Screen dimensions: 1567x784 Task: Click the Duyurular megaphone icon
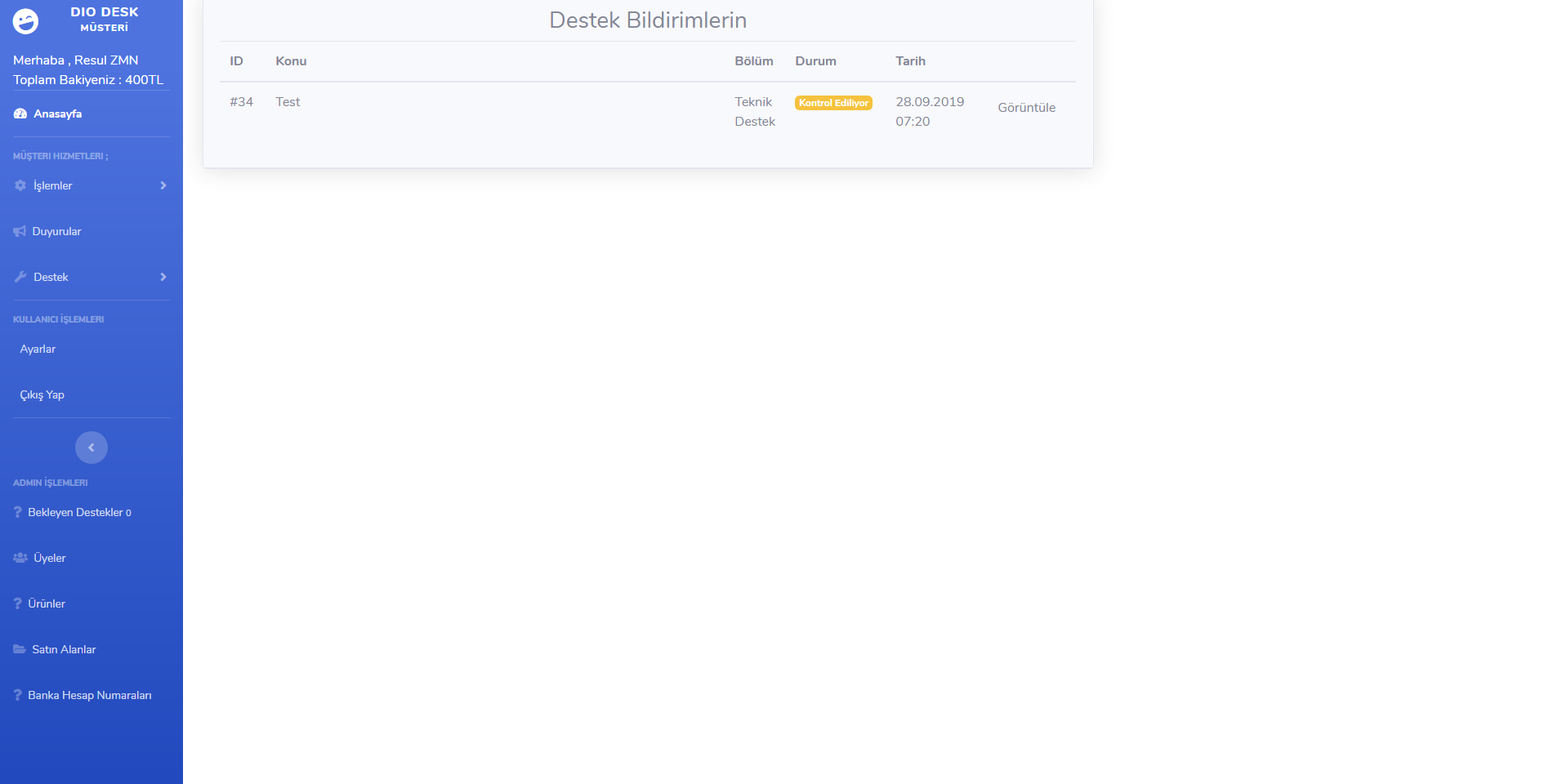point(20,231)
